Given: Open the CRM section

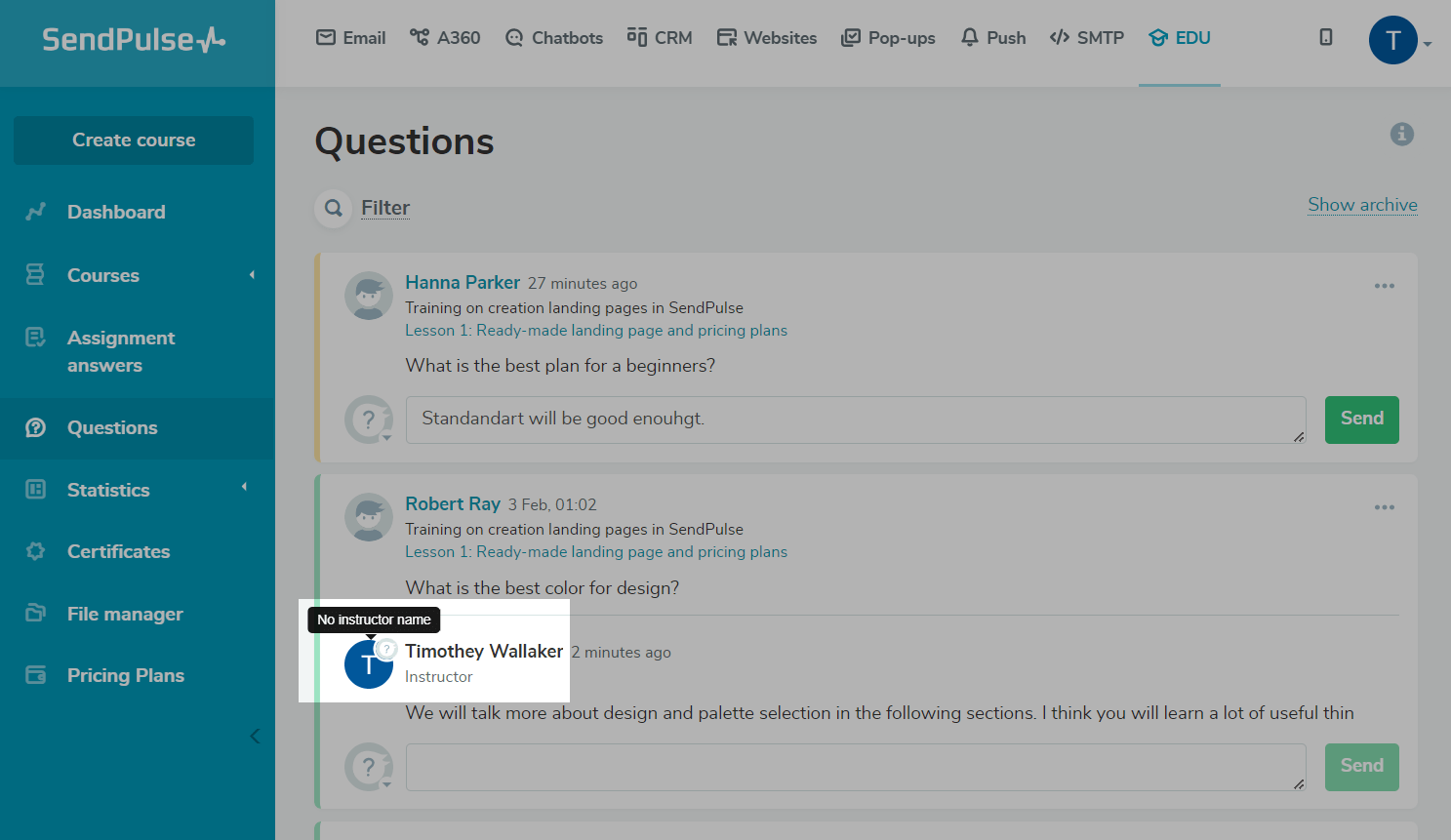Looking at the screenshot, I should (x=660, y=38).
